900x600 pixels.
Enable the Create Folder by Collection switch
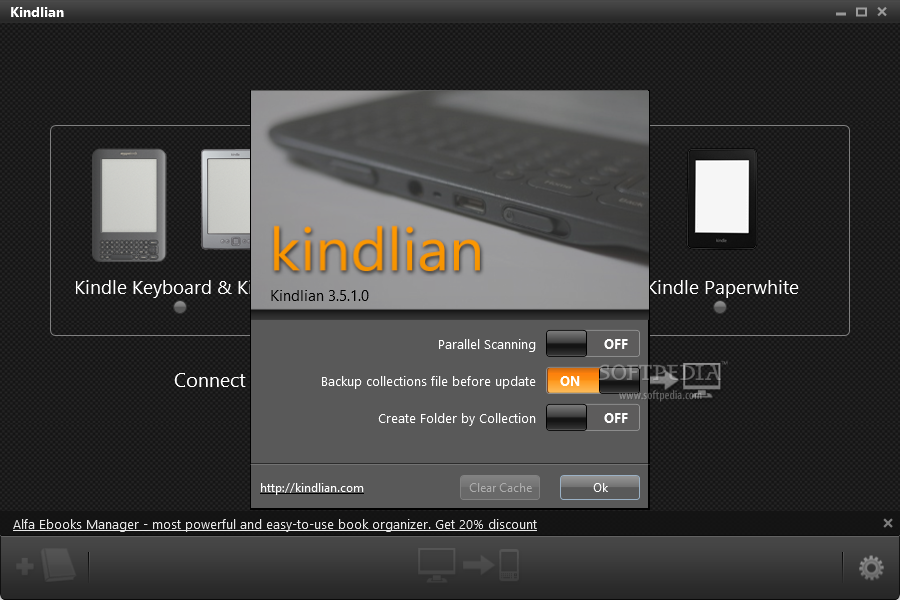click(x=592, y=417)
